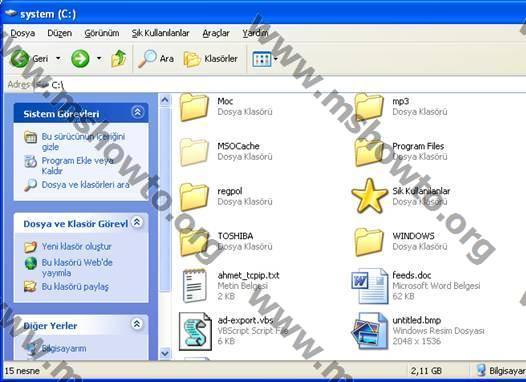The image size is (526, 382).
Task: Click Bu klasörü paylaş link
Action: tap(75, 287)
